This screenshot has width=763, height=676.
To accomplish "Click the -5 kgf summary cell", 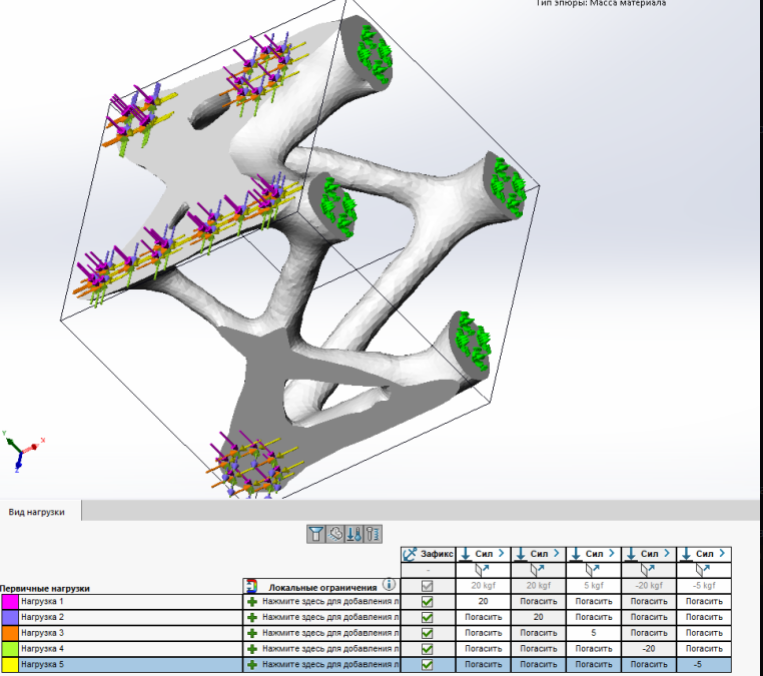I will point(704,585).
